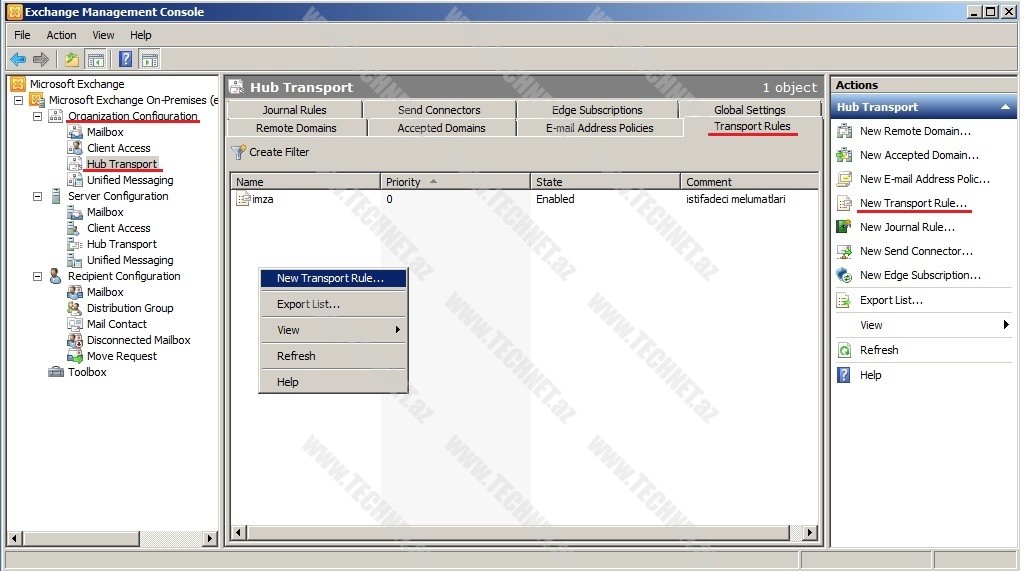Screen dimensions: 1024x571
Task: Click the Create Filter funnel icon
Action: pos(238,152)
